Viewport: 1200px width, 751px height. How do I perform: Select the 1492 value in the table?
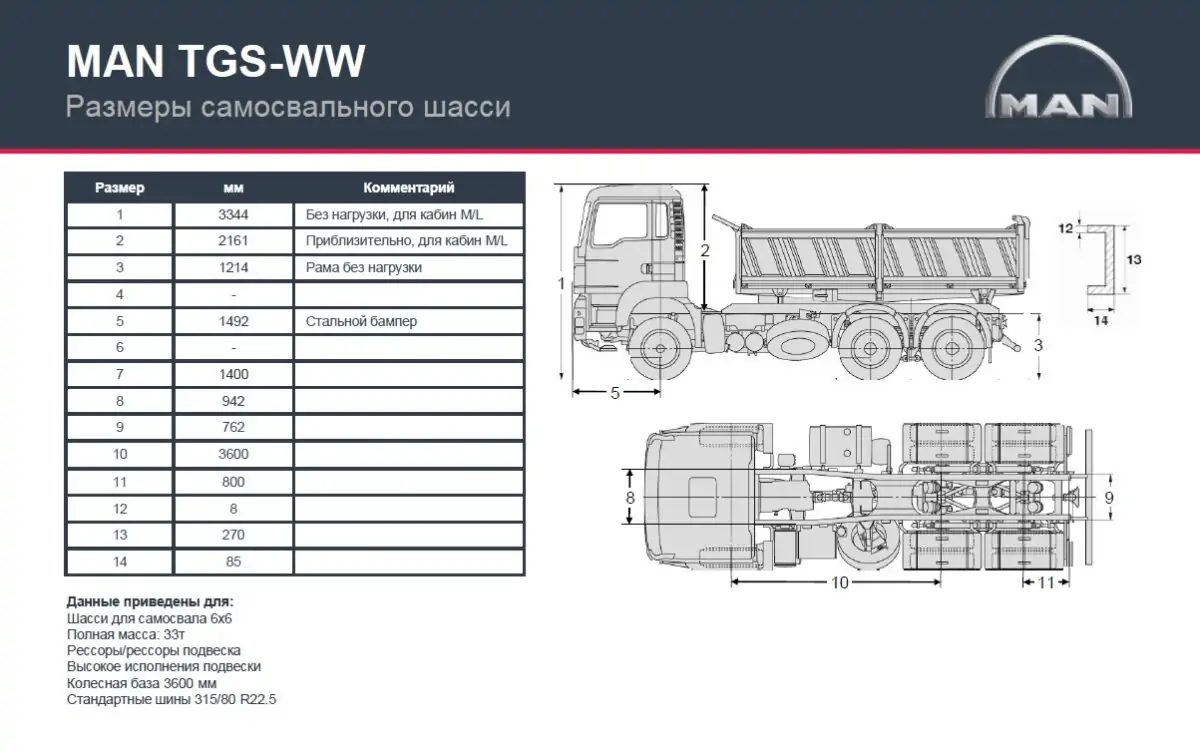[234, 322]
